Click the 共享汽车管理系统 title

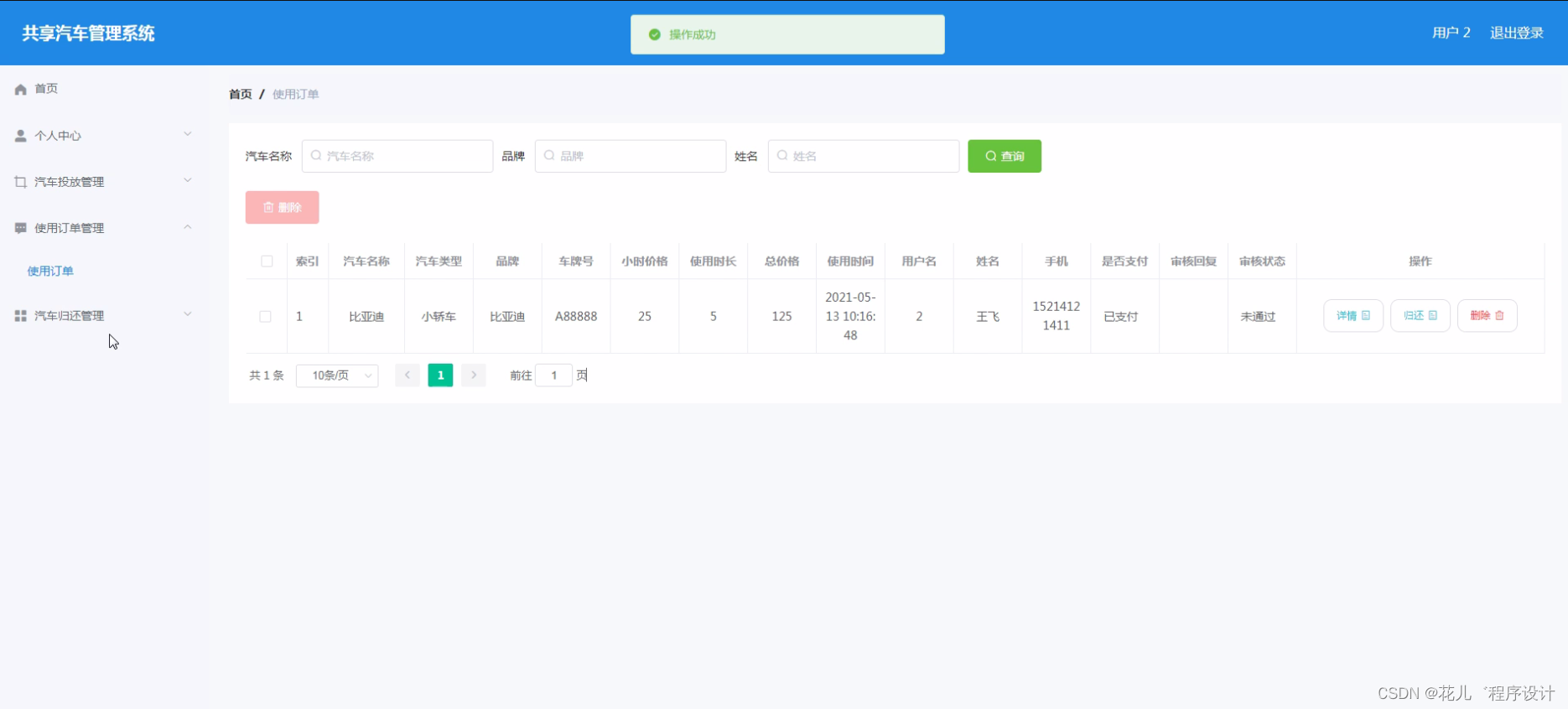tap(89, 34)
